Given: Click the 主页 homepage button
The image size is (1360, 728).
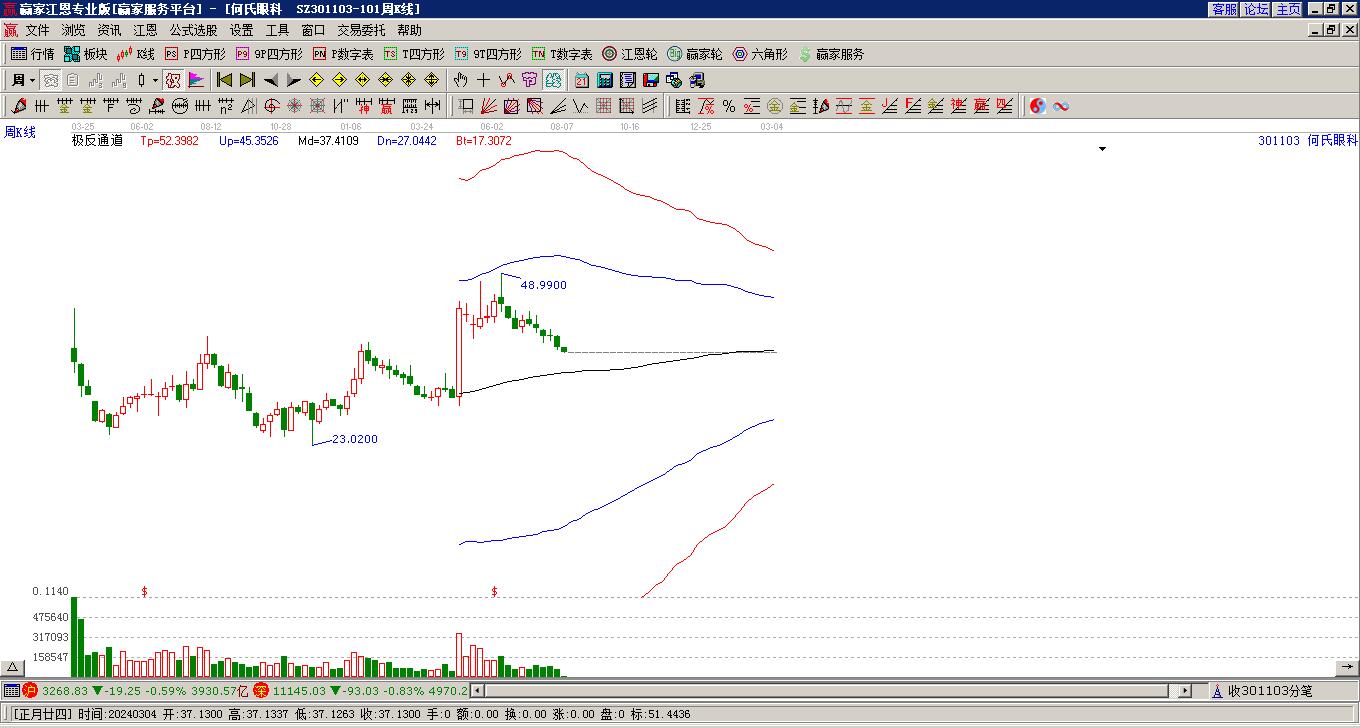Looking at the screenshot, I should tap(1288, 9).
